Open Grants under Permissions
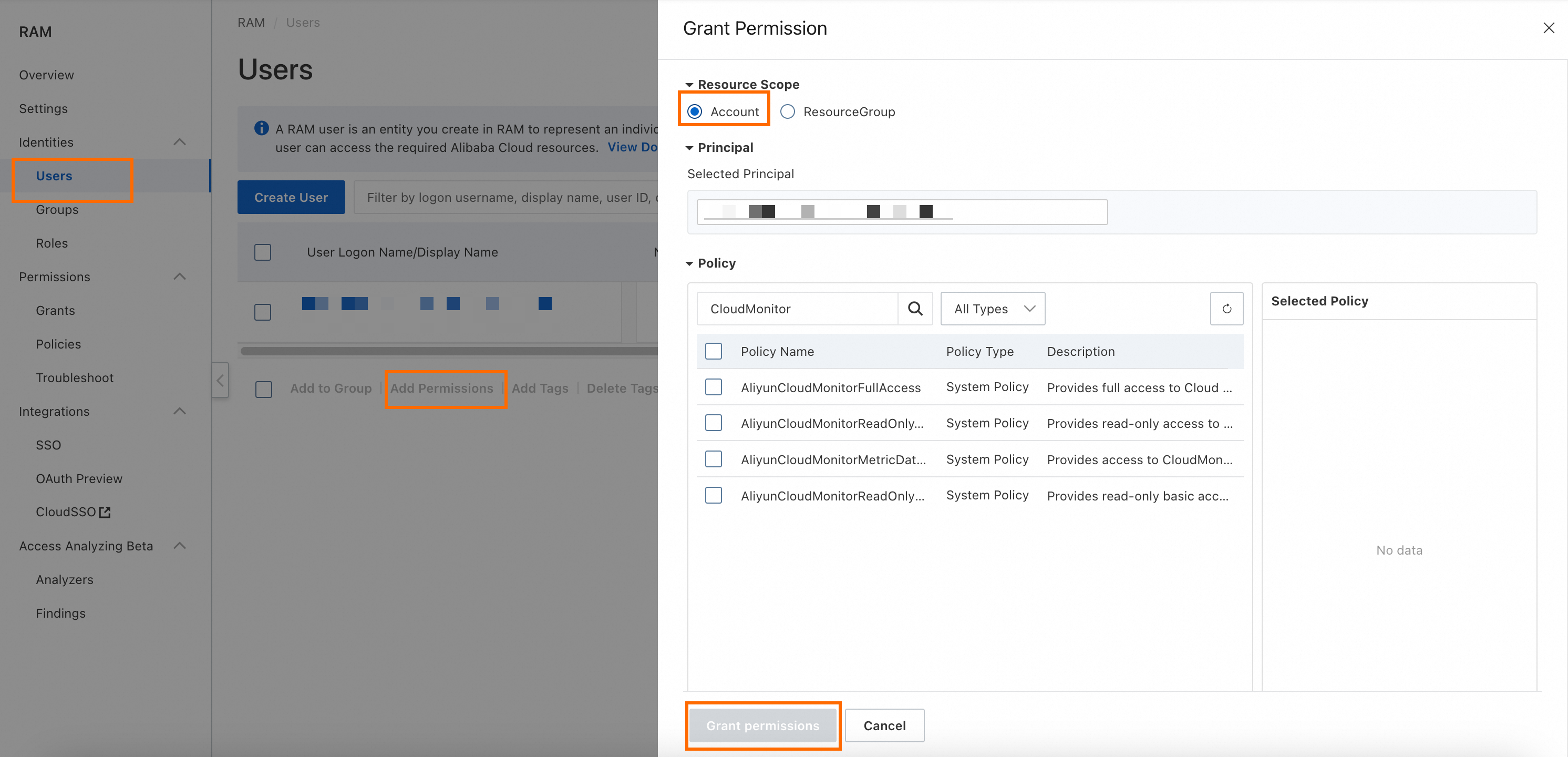The width and height of the screenshot is (1568, 757). [x=55, y=311]
